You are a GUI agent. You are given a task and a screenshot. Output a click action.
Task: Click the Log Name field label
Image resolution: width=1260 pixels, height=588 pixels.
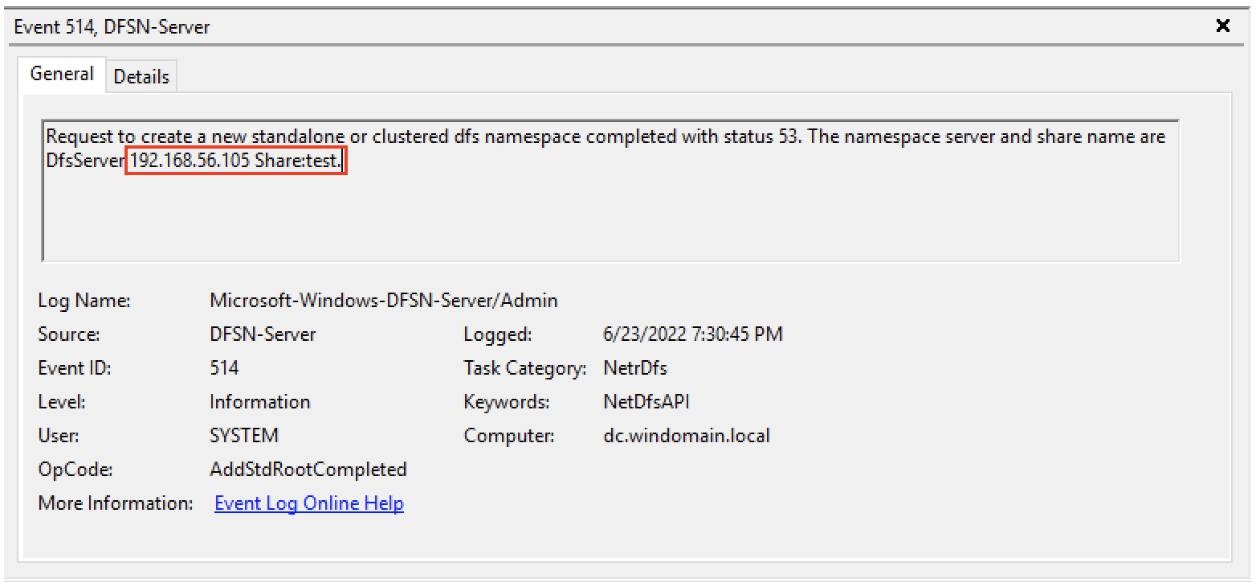pyautogui.click(x=85, y=300)
